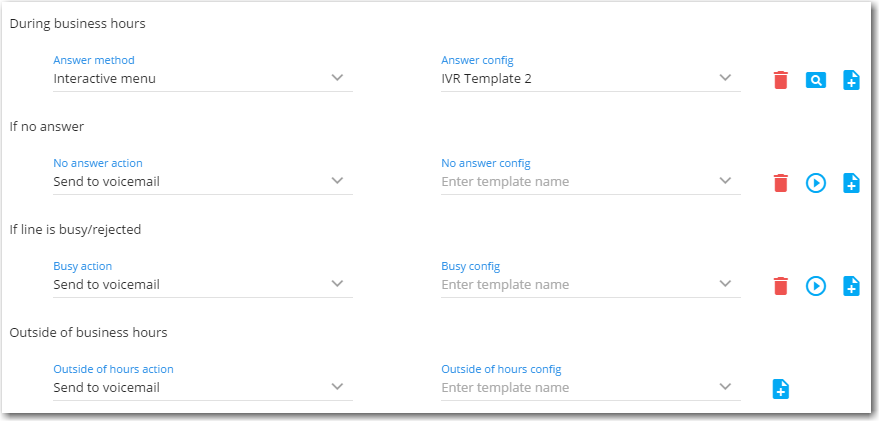Open the No answer action dropdown

(203, 182)
